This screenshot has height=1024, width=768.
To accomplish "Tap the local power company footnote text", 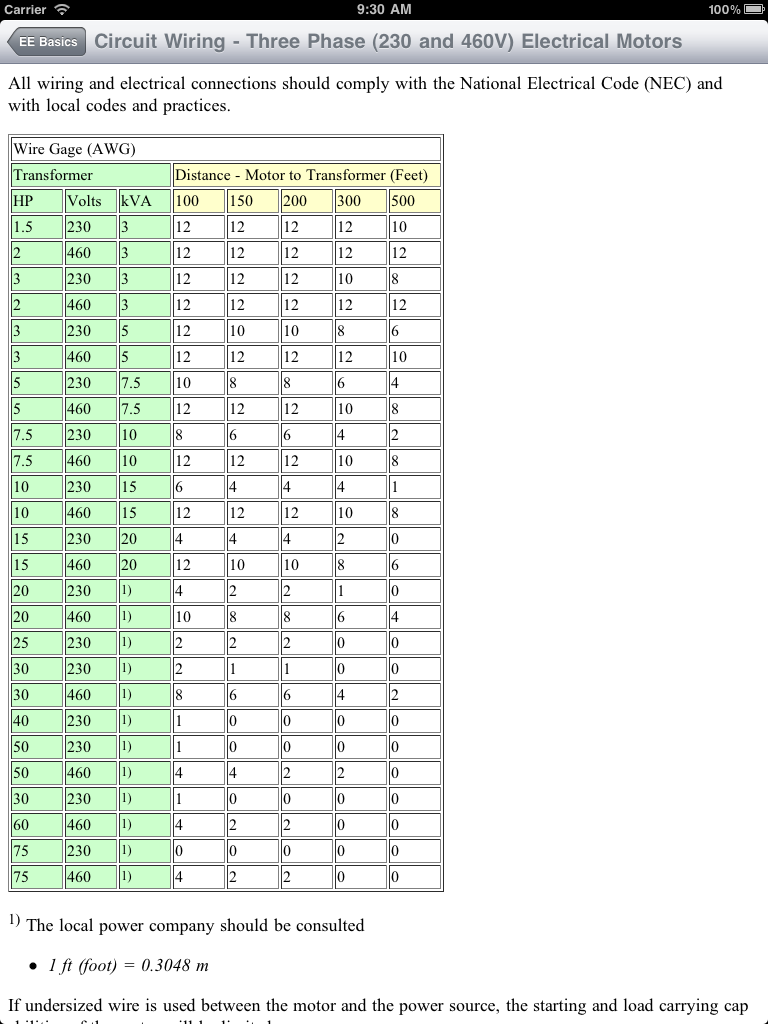I will pyautogui.click(x=195, y=926).
